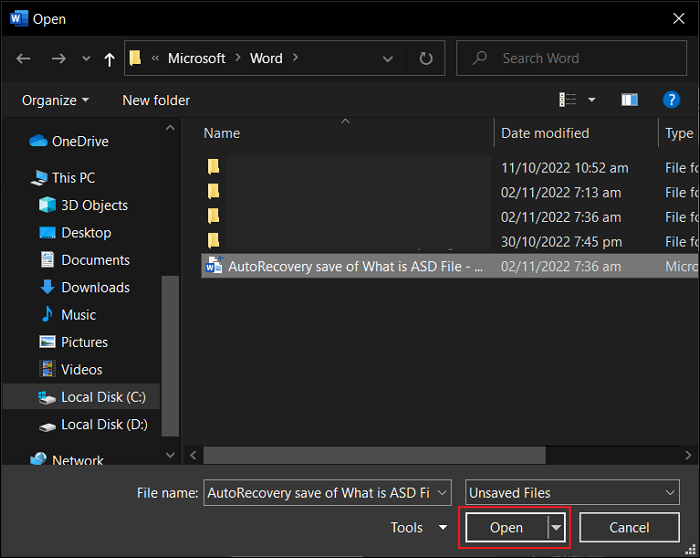Expand the chevron after Word breadcrumb
This screenshot has height=558, width=700.
(x=295, y=58)
